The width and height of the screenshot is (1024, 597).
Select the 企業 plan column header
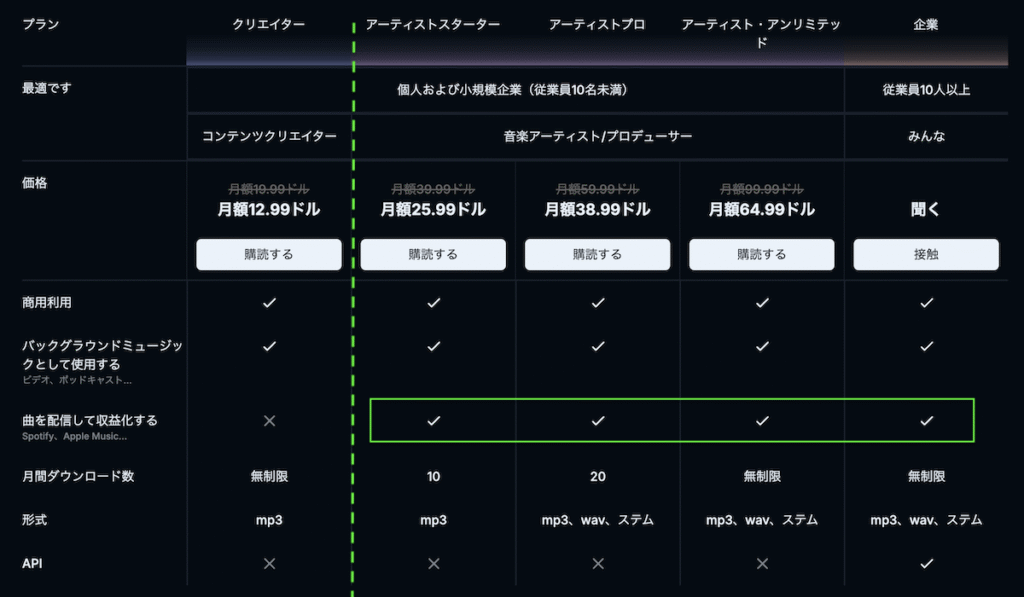pyautogui.click(x=926, y=24)
